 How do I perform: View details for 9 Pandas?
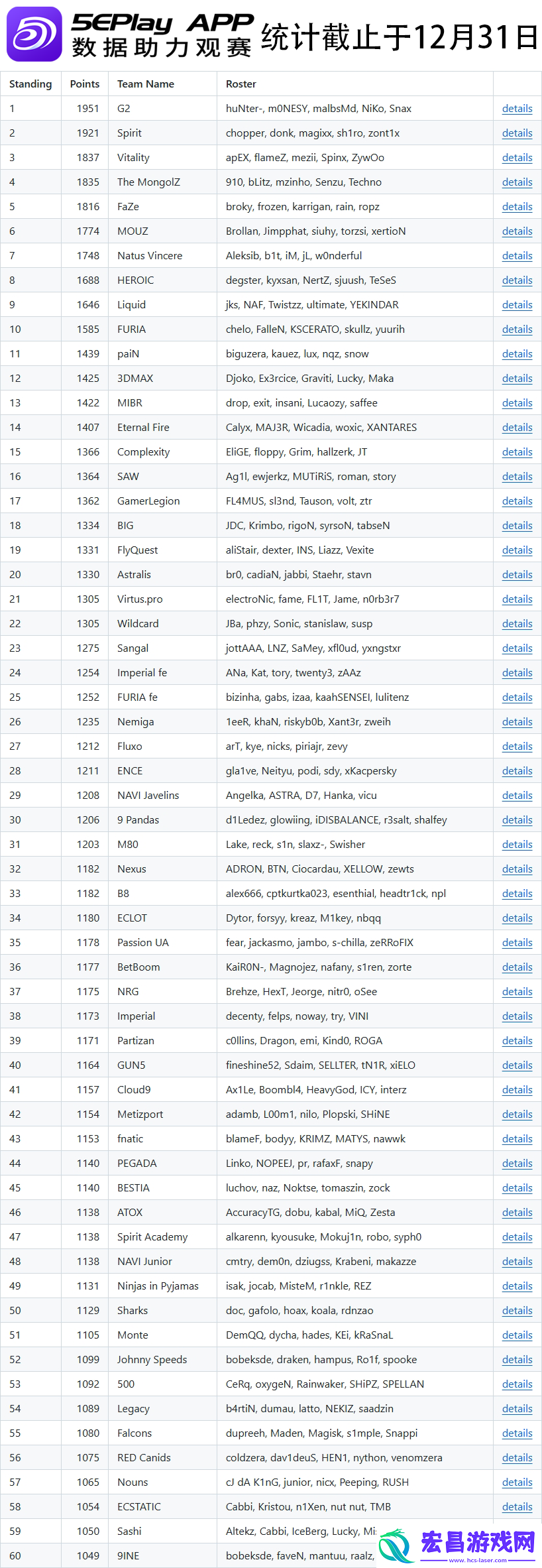[x=517, y=820]
